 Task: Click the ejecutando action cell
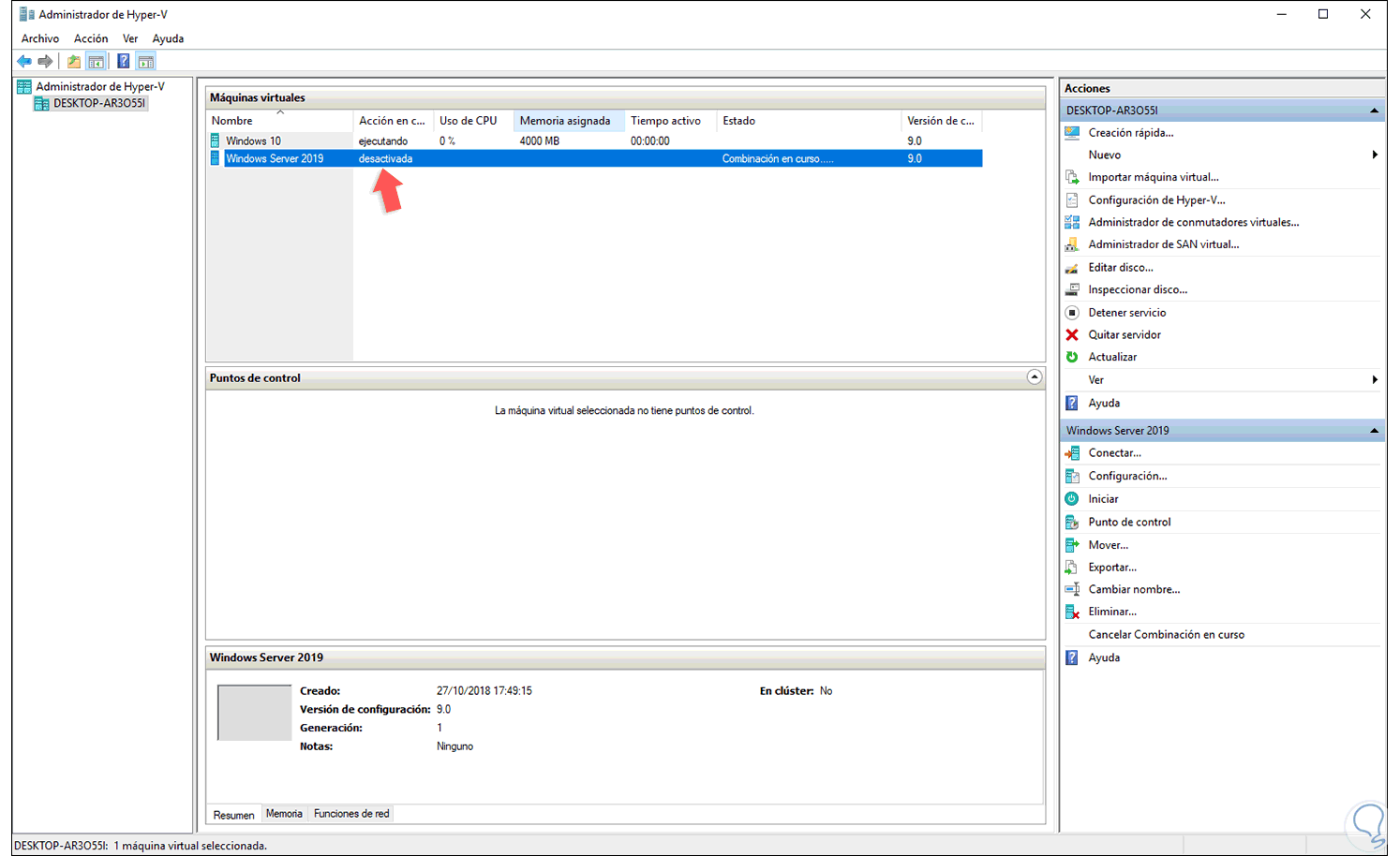[383, 141]
